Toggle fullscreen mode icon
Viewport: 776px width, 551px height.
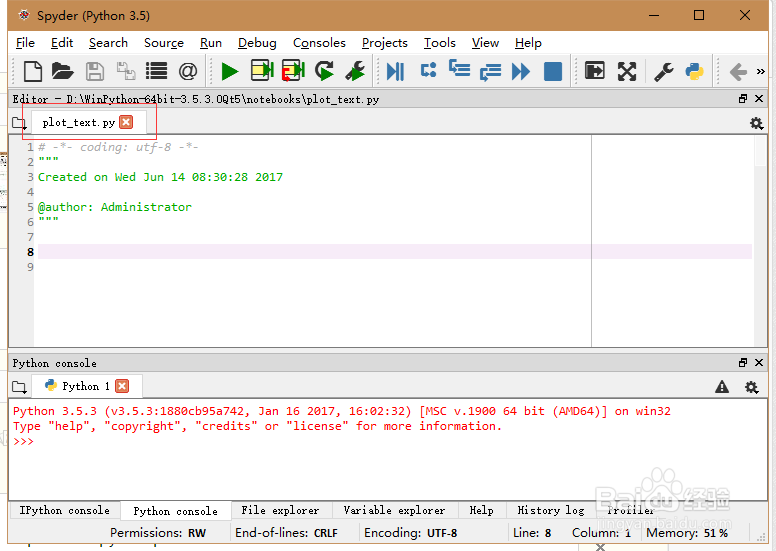(x=627, y=71)
